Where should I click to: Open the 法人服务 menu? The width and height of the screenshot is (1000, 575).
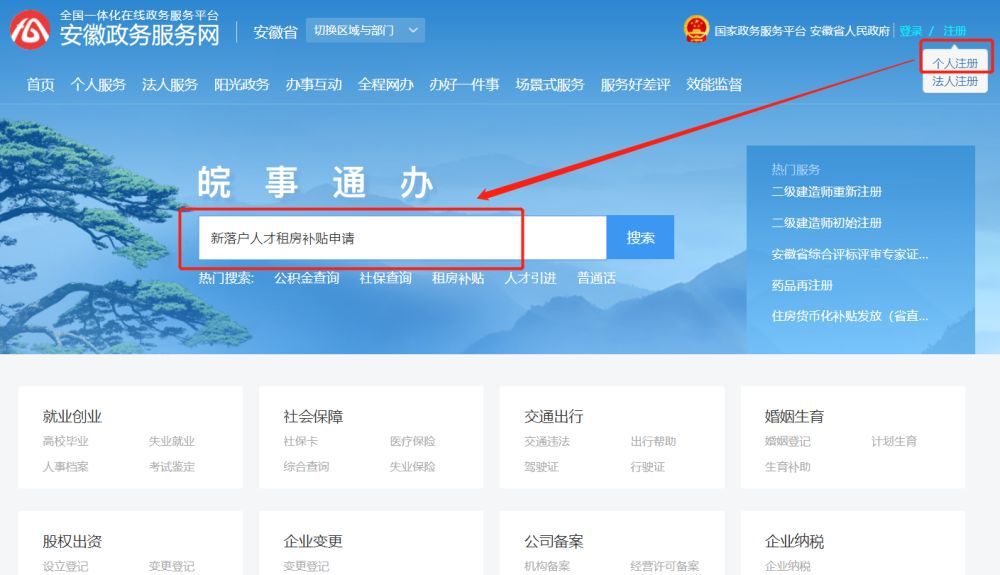[x=170, y=85]
